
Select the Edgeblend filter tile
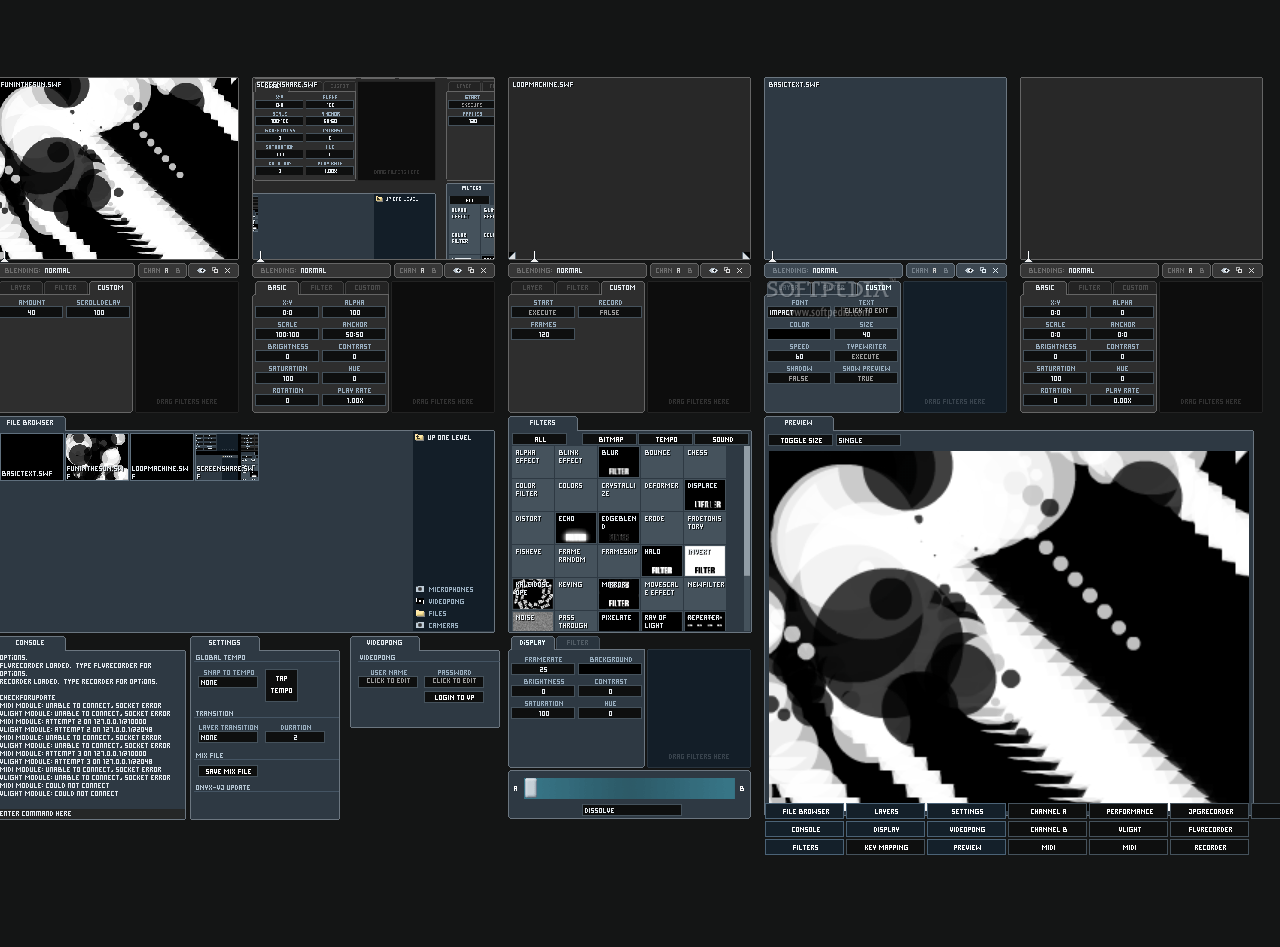pyautogui.click(x=618, y=528)
